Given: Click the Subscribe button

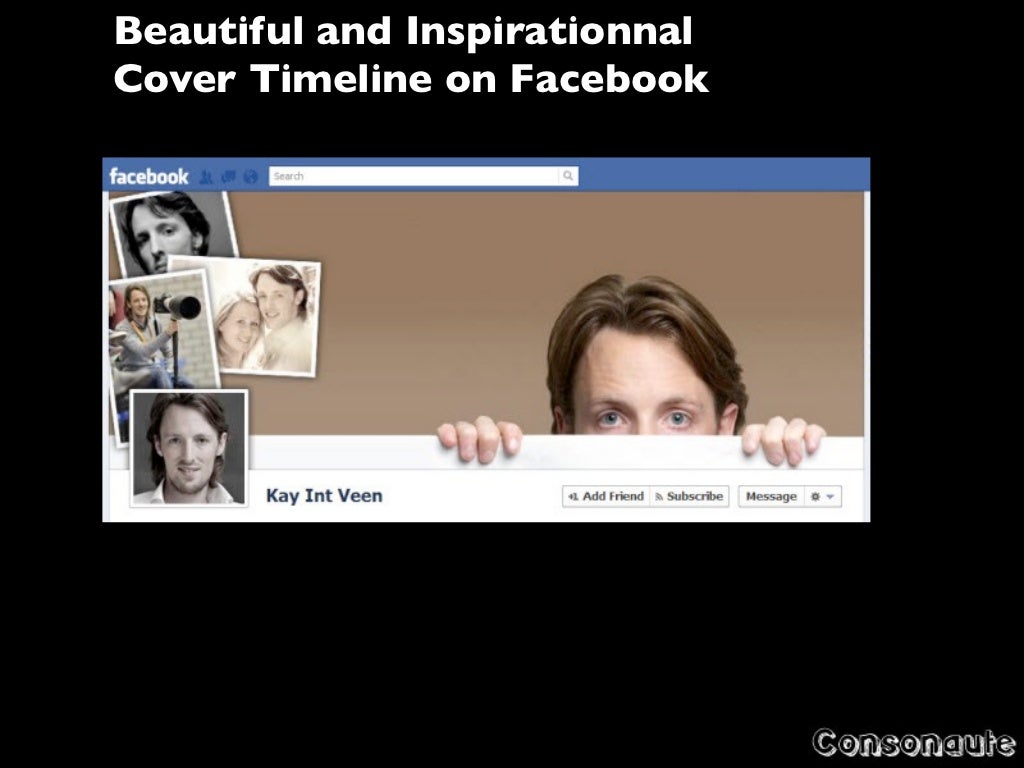Looking at the screenshot, I should coord(689,496).
